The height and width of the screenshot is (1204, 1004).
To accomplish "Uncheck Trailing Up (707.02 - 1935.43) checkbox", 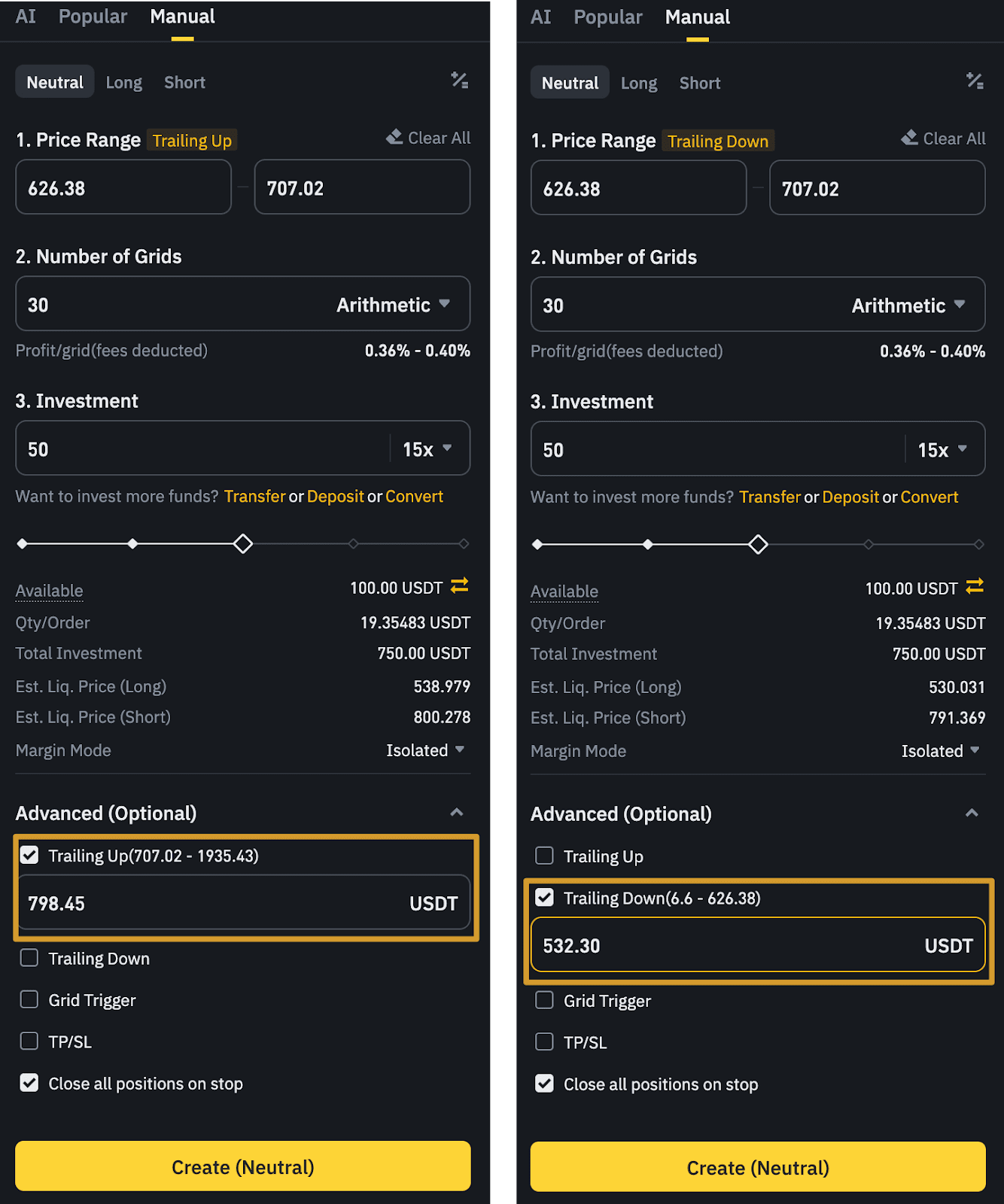I will (x=29, y=855).
